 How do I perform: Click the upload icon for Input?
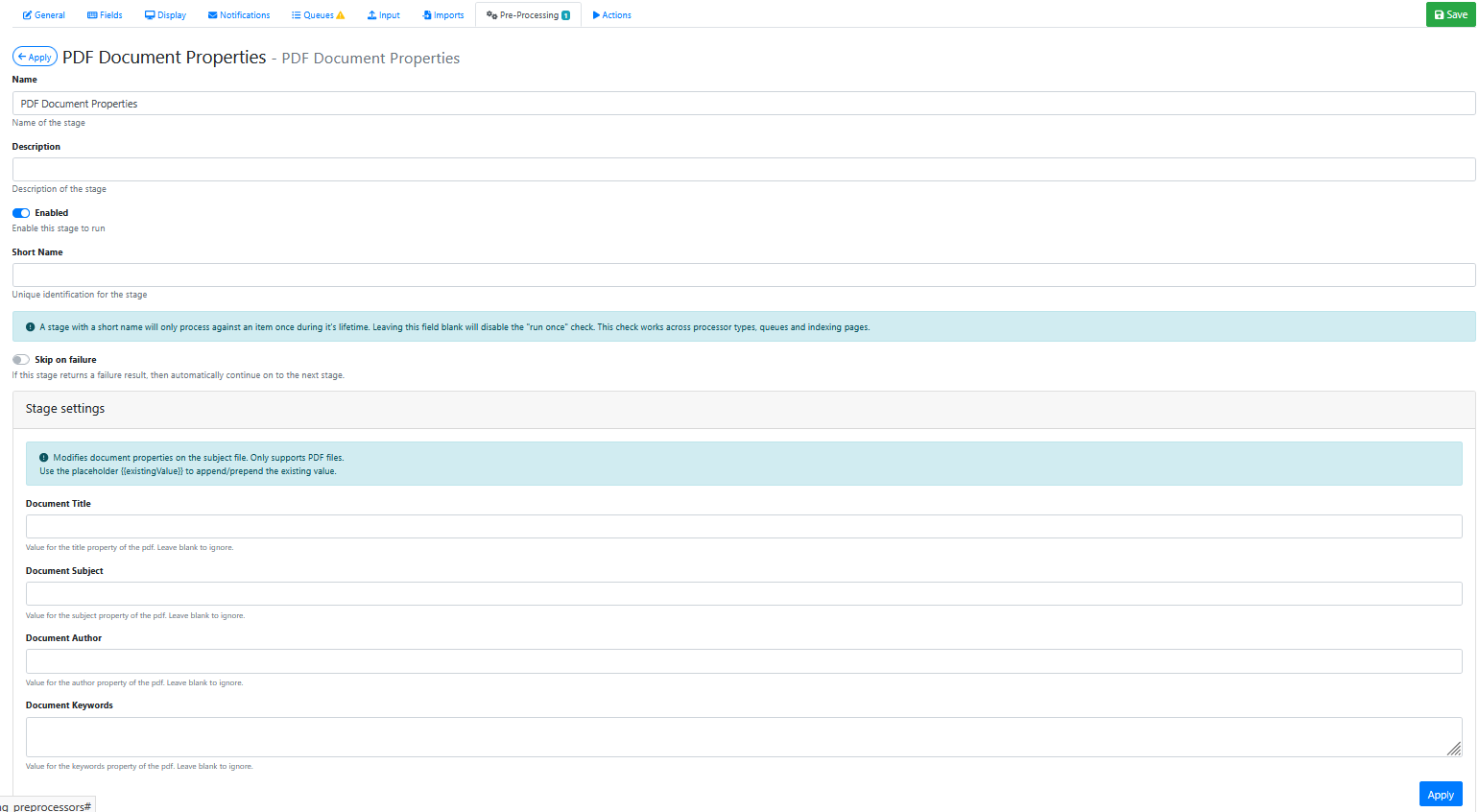click(372, 15)
